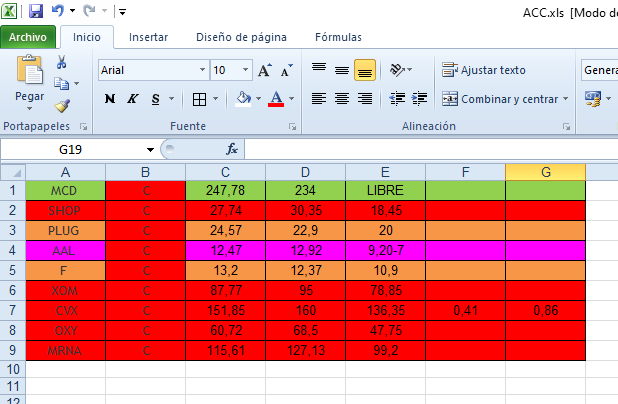The width and height of the screenshot is (618, 404).
Task: Select cell containing 247,78
Action: pos(225,191)
